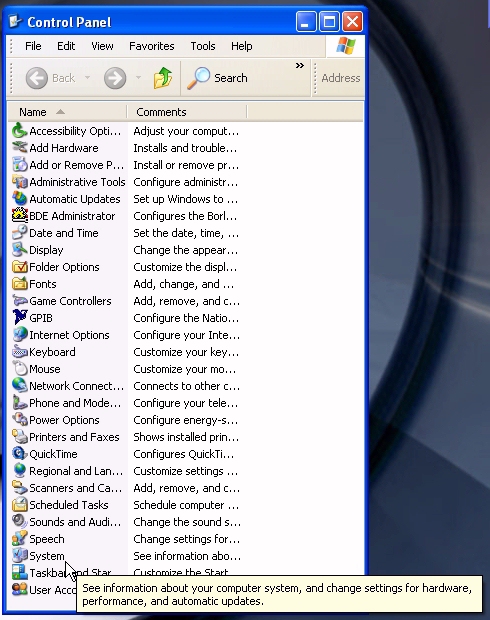Click 'Configures the Borl…' comment text
The height and width of the screenshot is (620, 490).
coord(185,216)
